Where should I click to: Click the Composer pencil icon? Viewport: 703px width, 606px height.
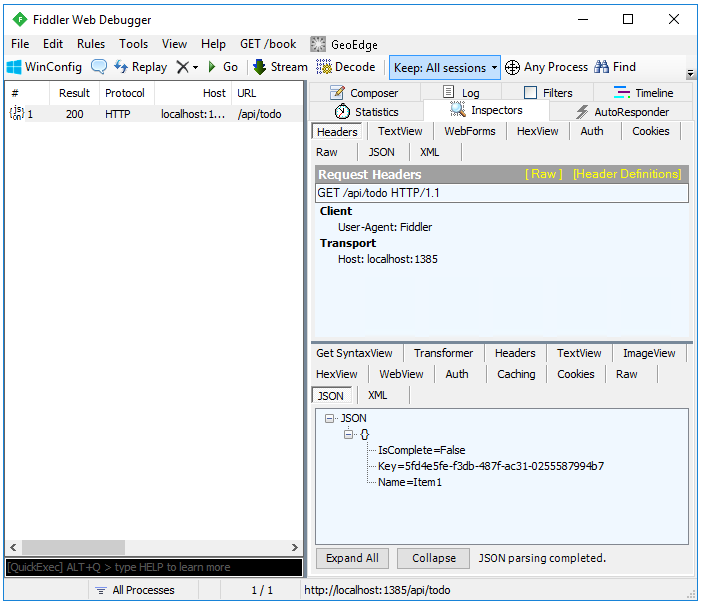pos(337,92)
